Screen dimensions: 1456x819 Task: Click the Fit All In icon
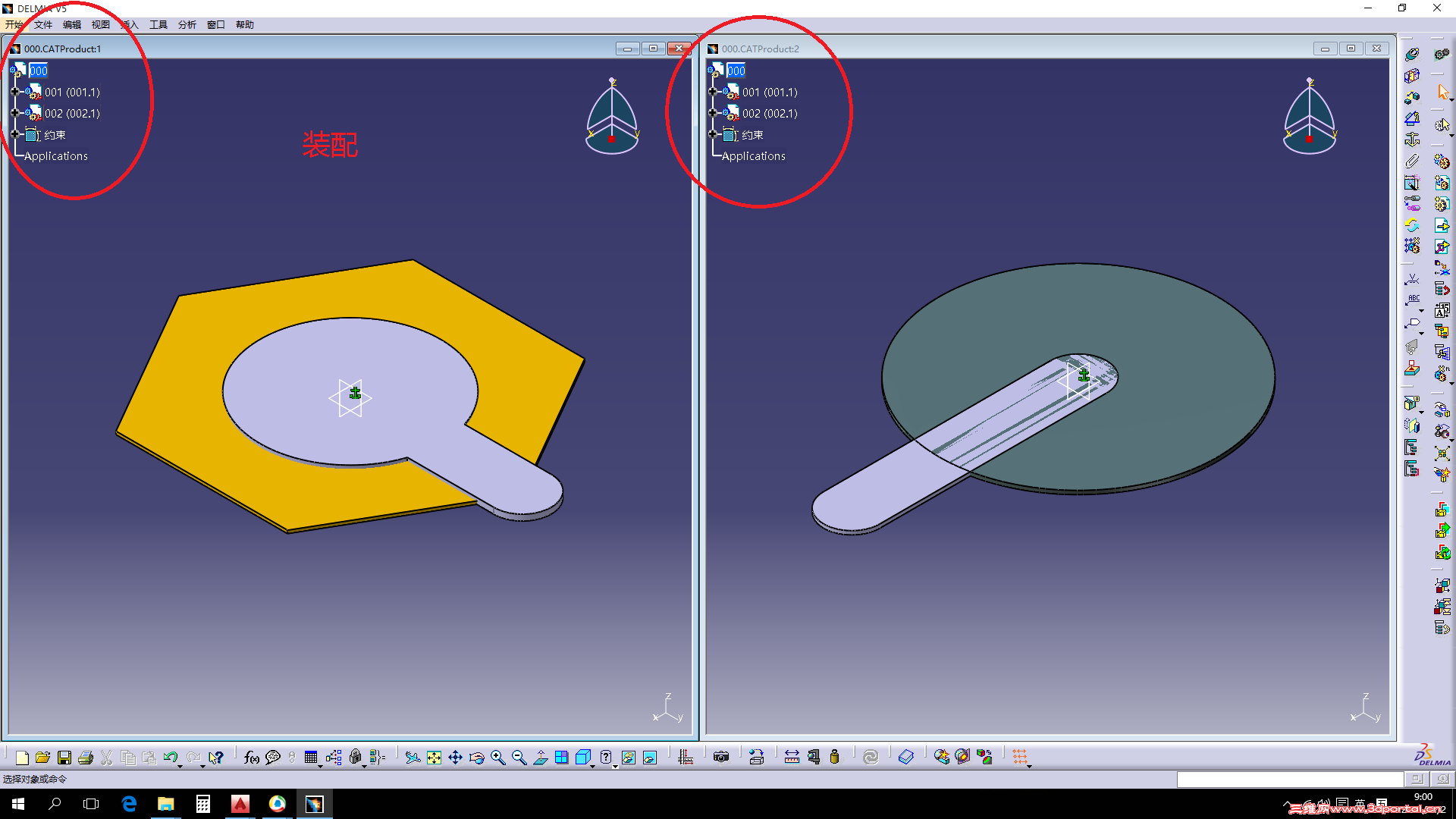(x=434, y=758)
